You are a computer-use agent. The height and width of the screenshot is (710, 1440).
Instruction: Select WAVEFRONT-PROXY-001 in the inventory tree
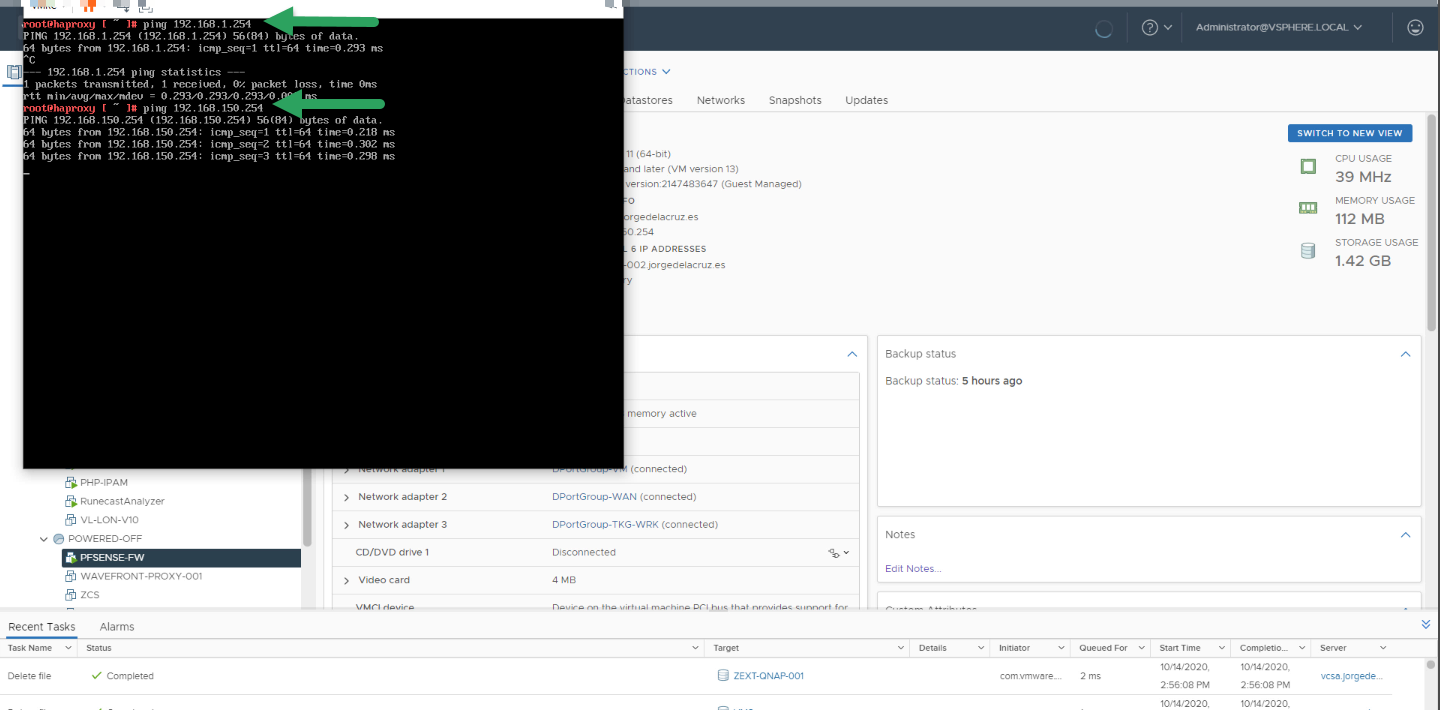141,576
